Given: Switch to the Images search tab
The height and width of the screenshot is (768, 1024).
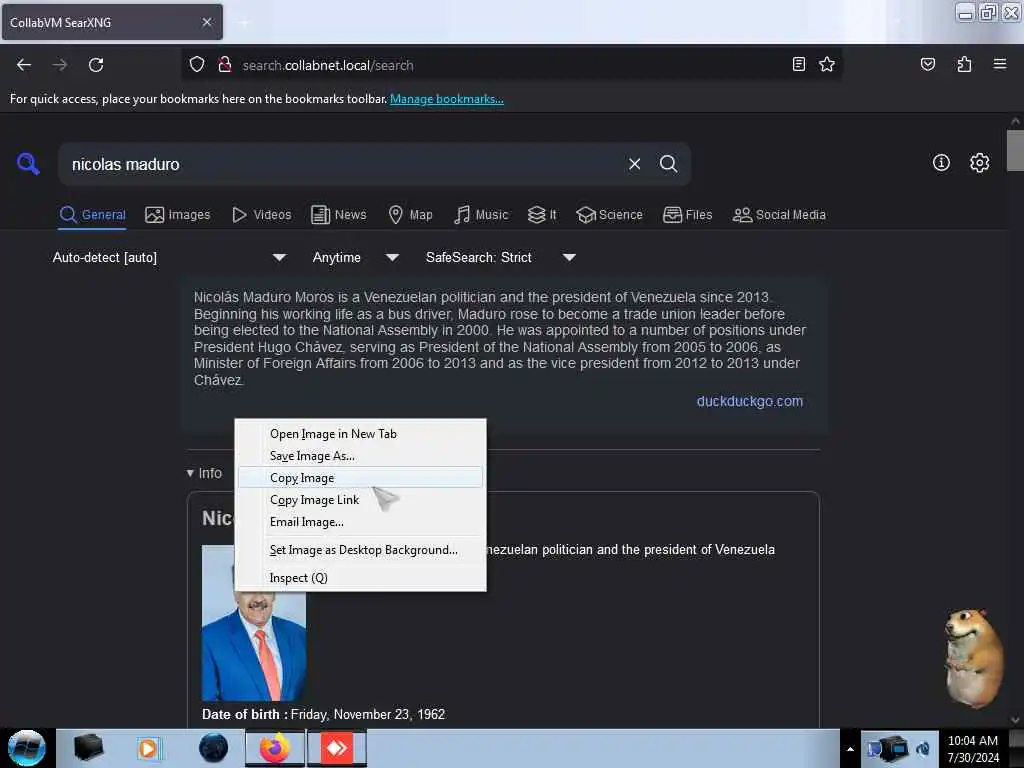Looking at the screenshot, I should point(178,215).
